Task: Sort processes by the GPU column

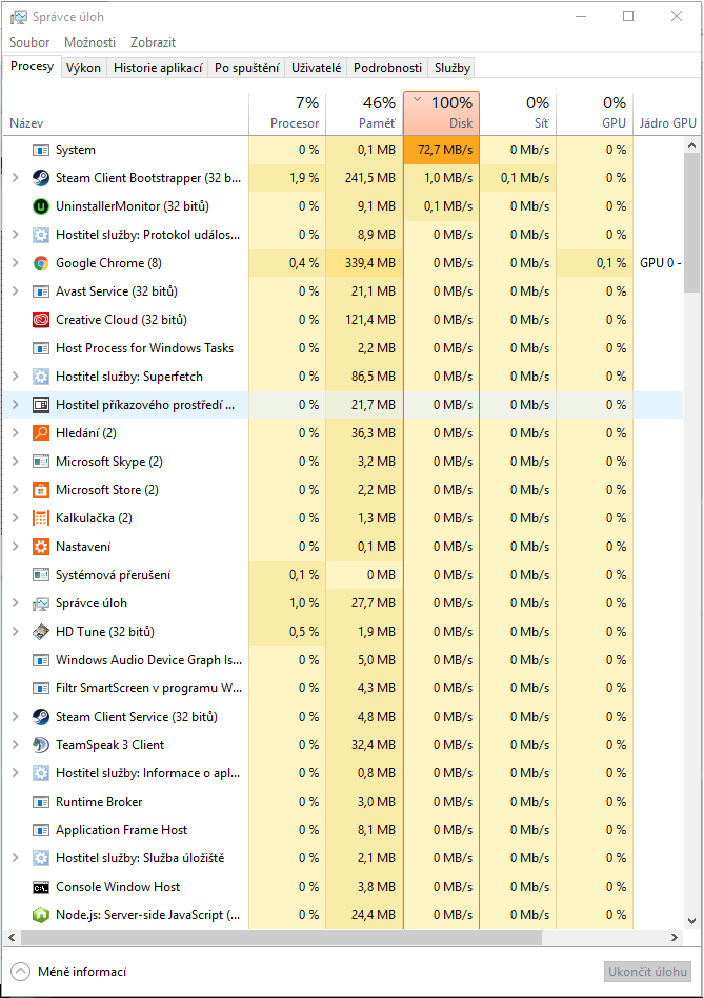Action: 595,113
